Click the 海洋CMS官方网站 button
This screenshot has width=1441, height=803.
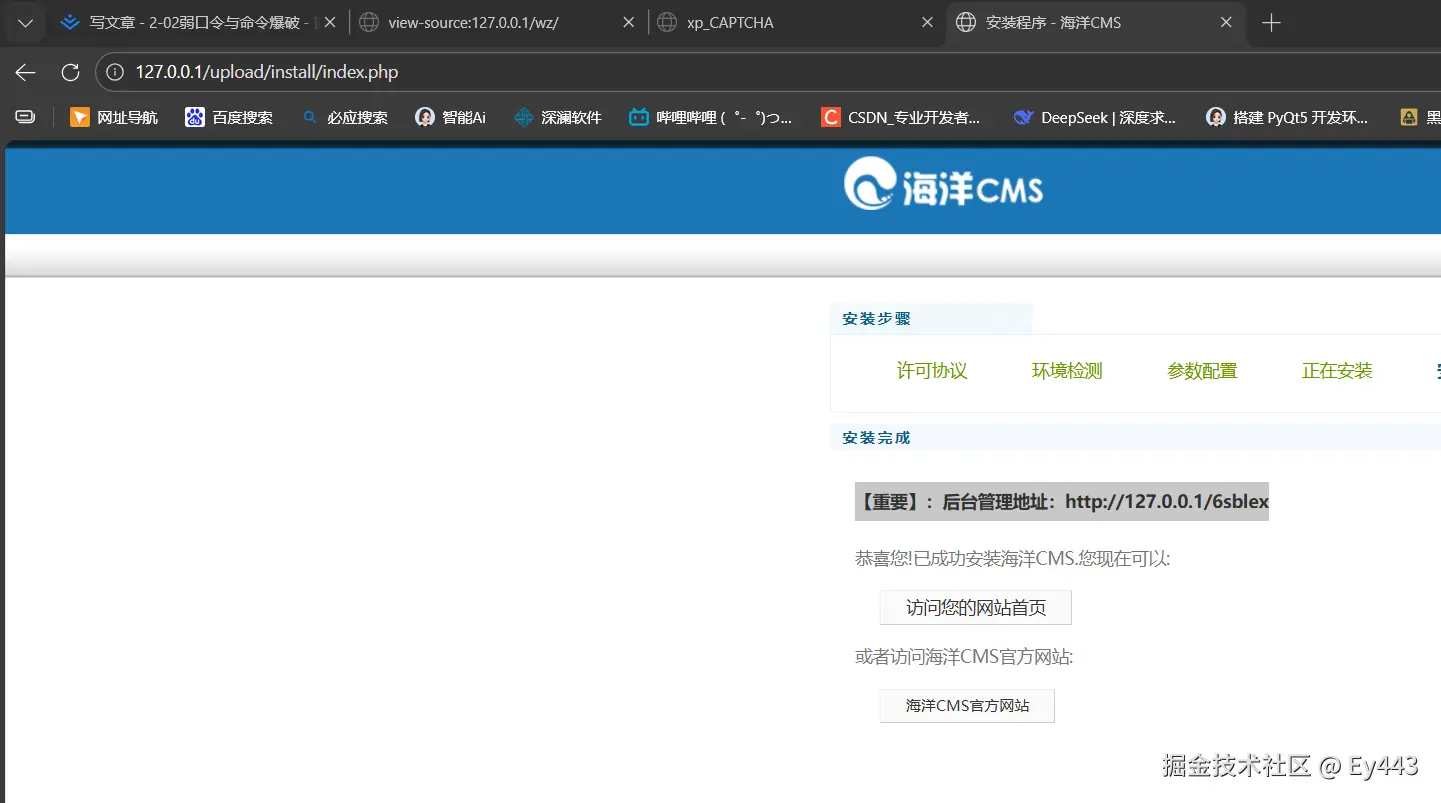(967, 706)
